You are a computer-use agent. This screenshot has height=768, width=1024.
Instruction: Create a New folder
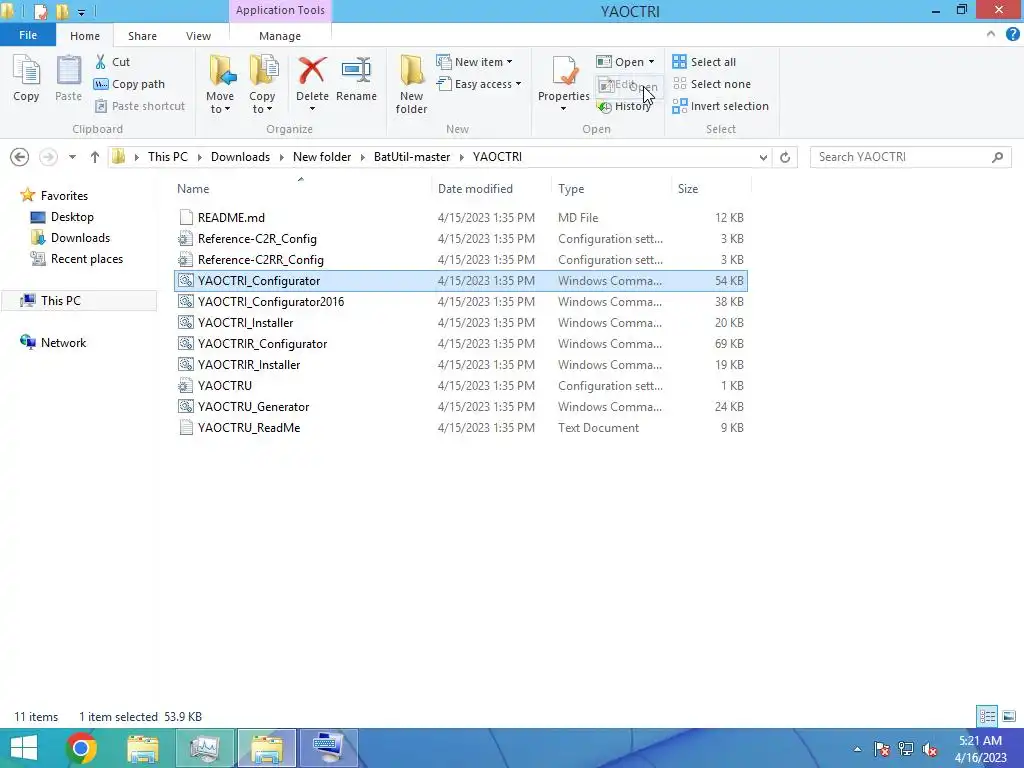point(411,84)
